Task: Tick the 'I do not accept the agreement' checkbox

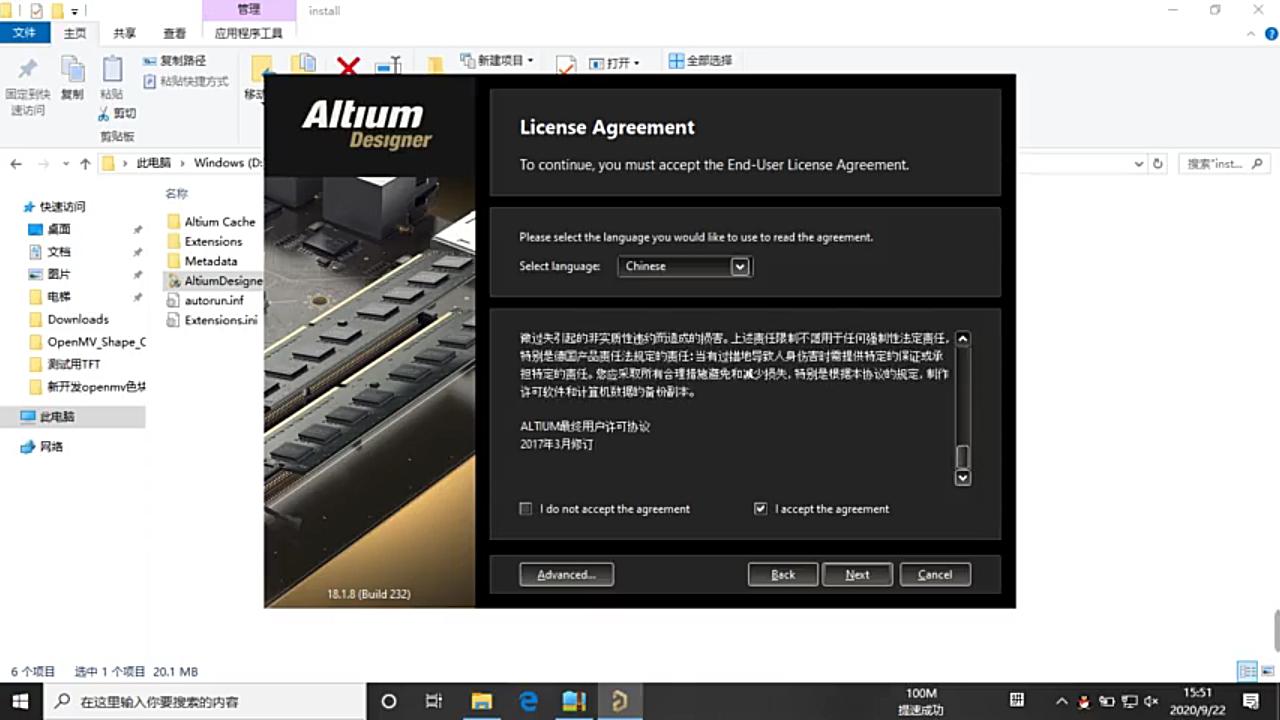Action: pyautogui.click(x=526, y=509)
